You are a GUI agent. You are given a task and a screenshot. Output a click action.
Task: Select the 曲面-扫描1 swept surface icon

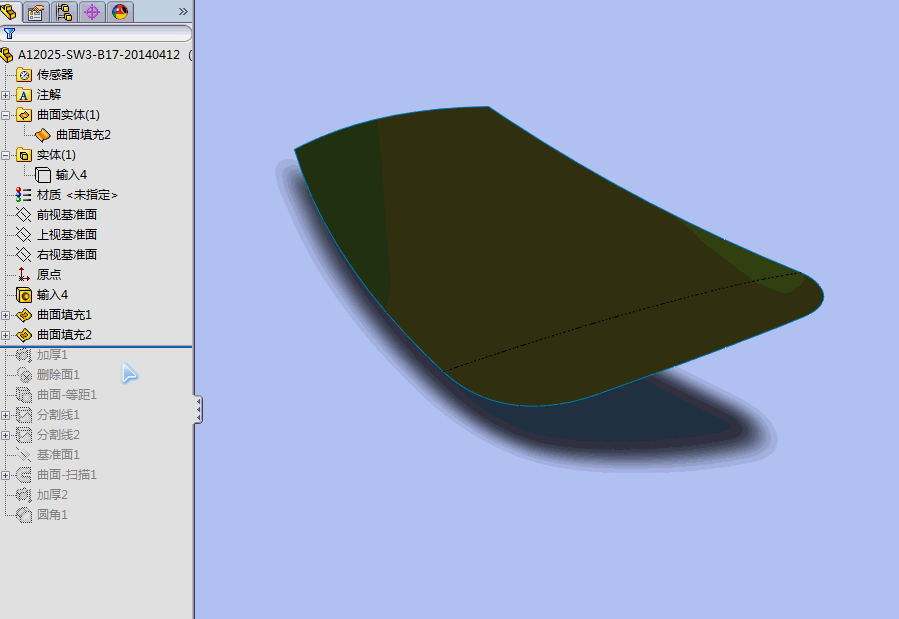(x=24, y=475)
